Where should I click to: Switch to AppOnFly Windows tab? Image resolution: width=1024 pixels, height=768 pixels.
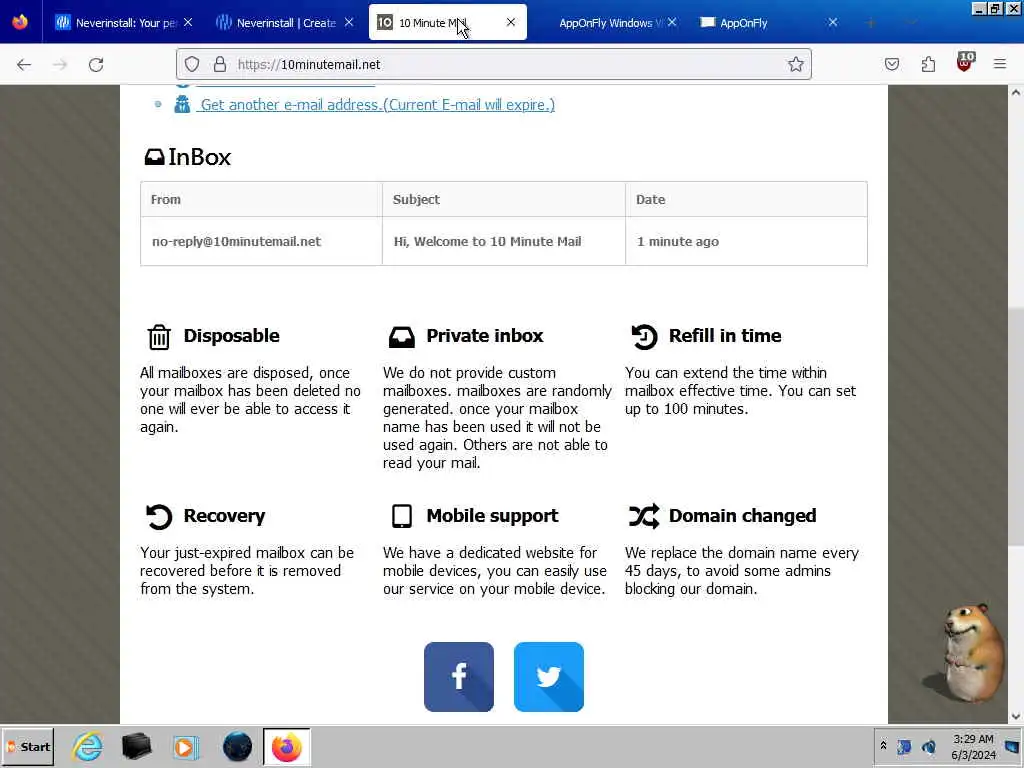coord(611,23)
